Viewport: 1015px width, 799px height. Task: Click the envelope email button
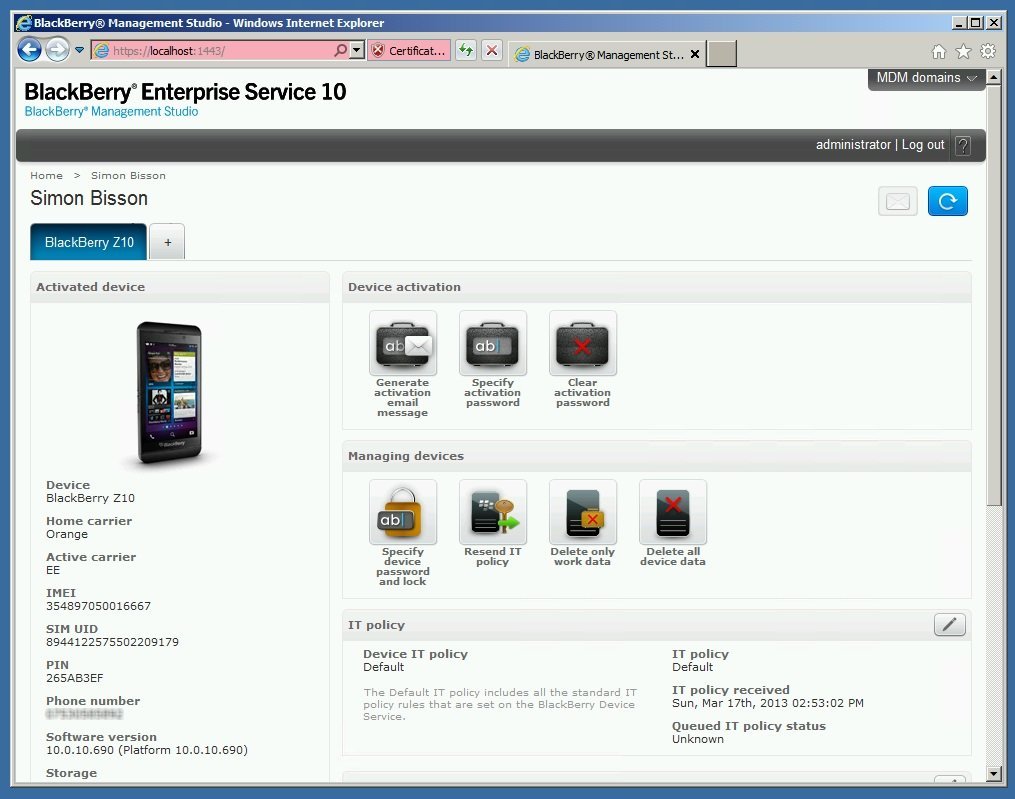(897, 201)
